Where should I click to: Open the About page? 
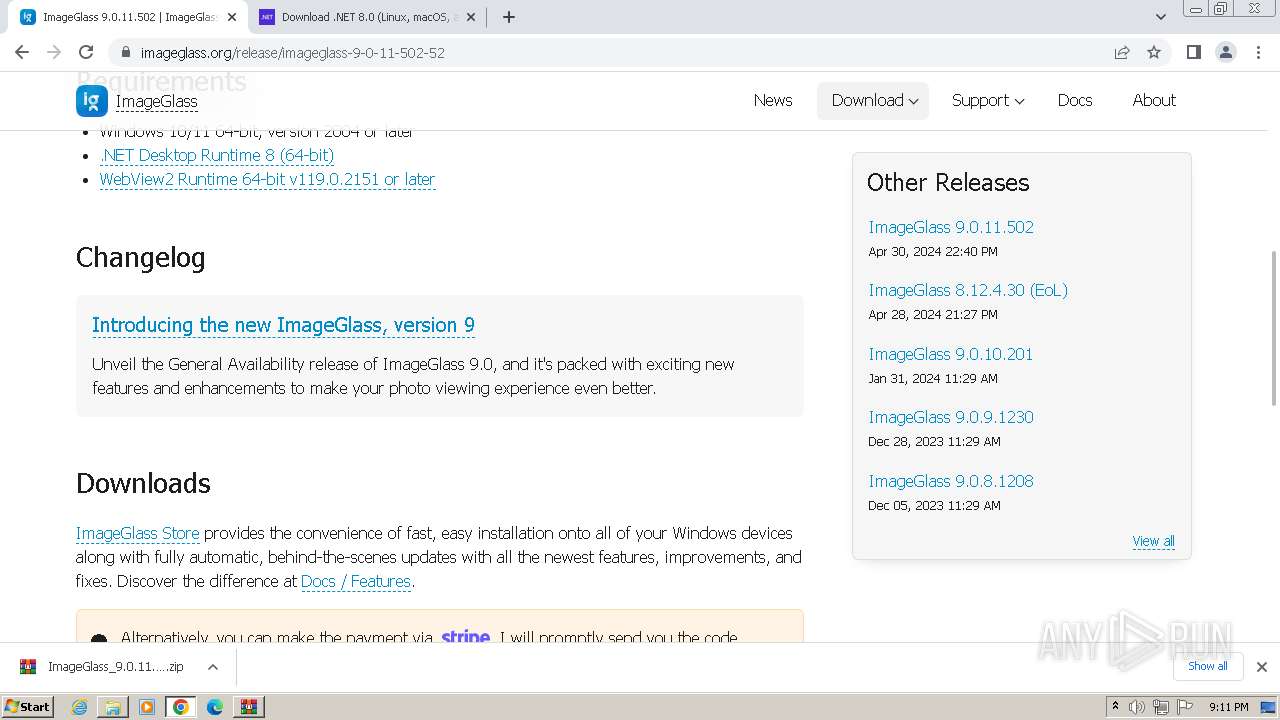1154,100
